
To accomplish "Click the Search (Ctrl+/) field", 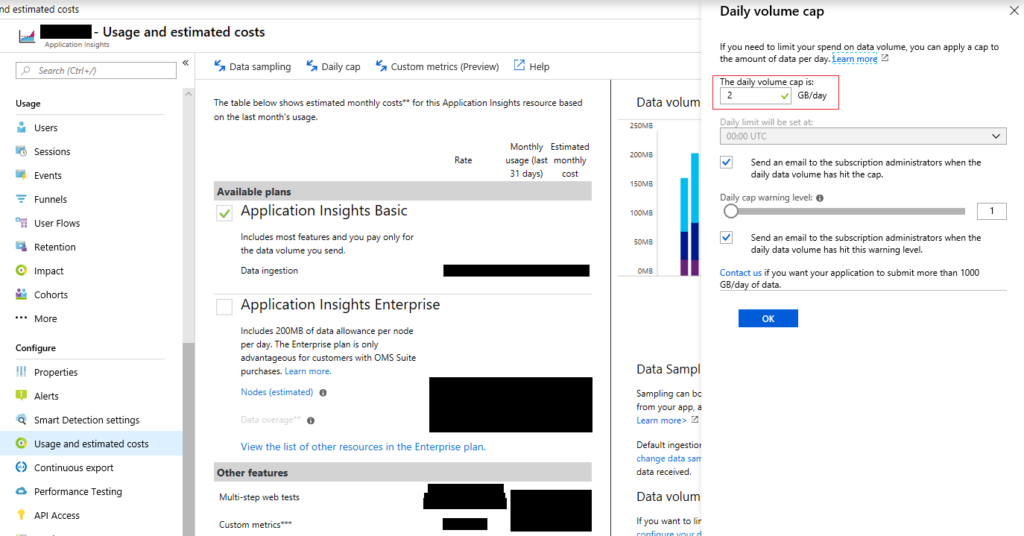I will [96, 71].
